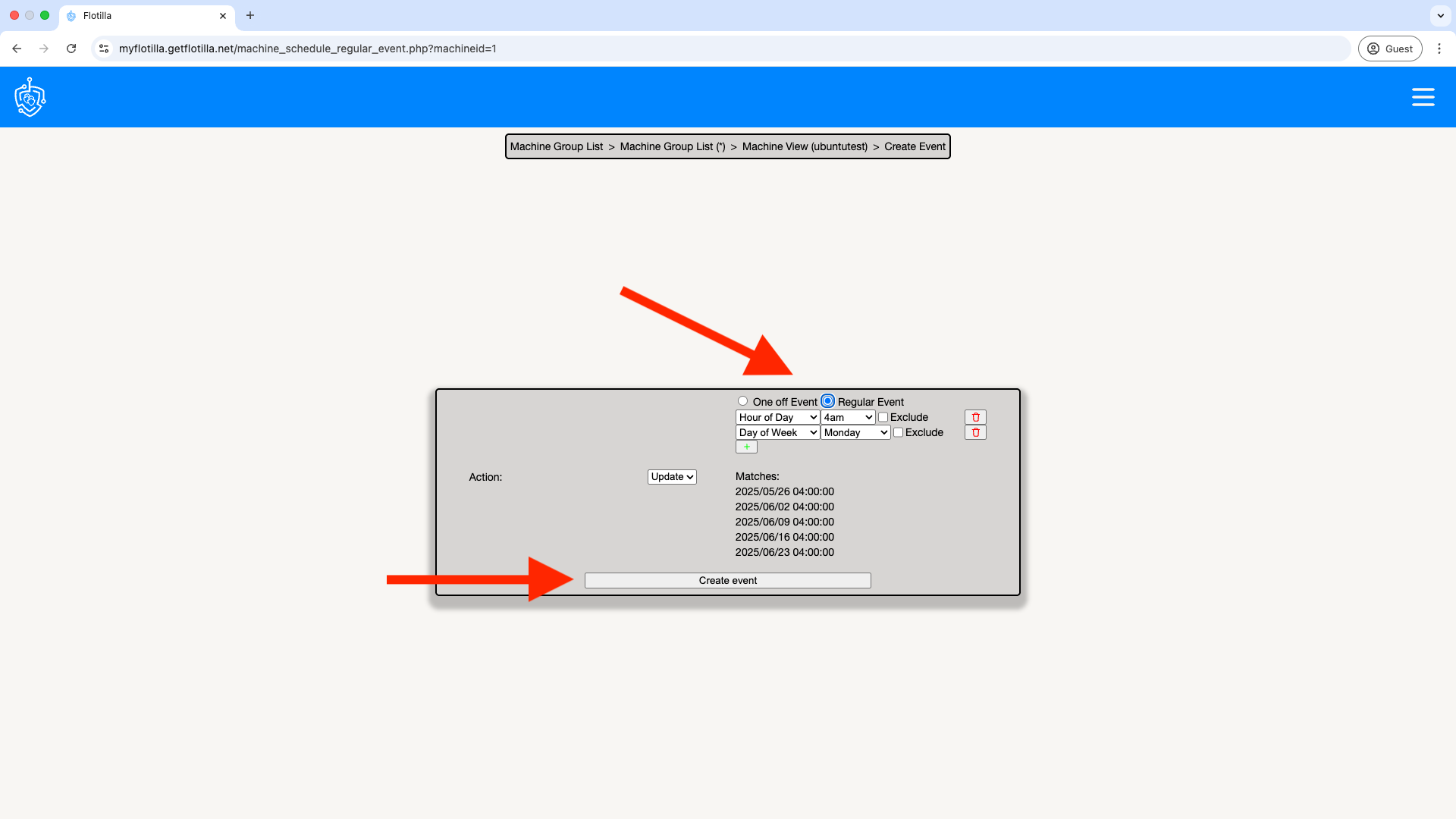
Task: Open the Hour of Day type dropdown
Action: click(x=777, y=417)
